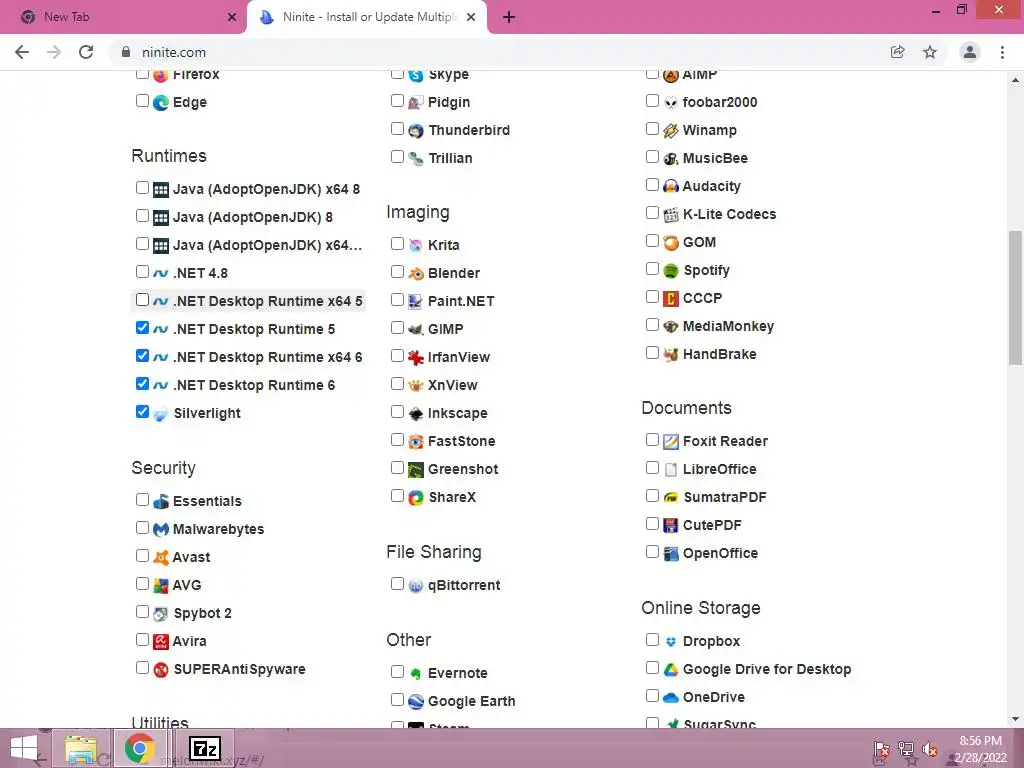Click the SUPERAntiSpyware label
The width and height of the screenshot is (1024, 768).
(x=239, y=669)
